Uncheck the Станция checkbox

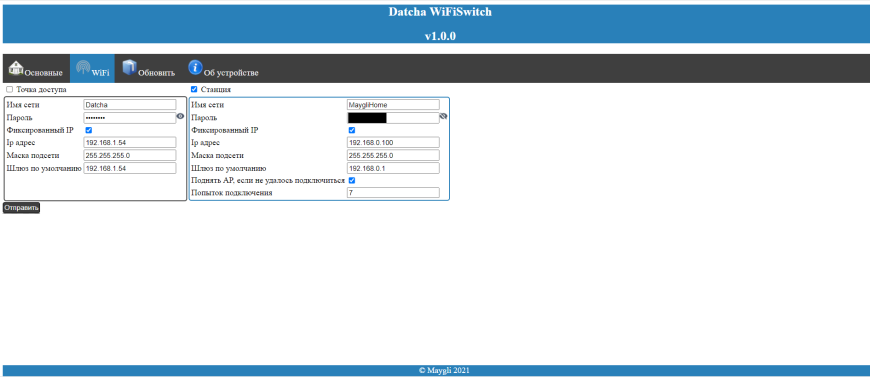coord(194,89)
